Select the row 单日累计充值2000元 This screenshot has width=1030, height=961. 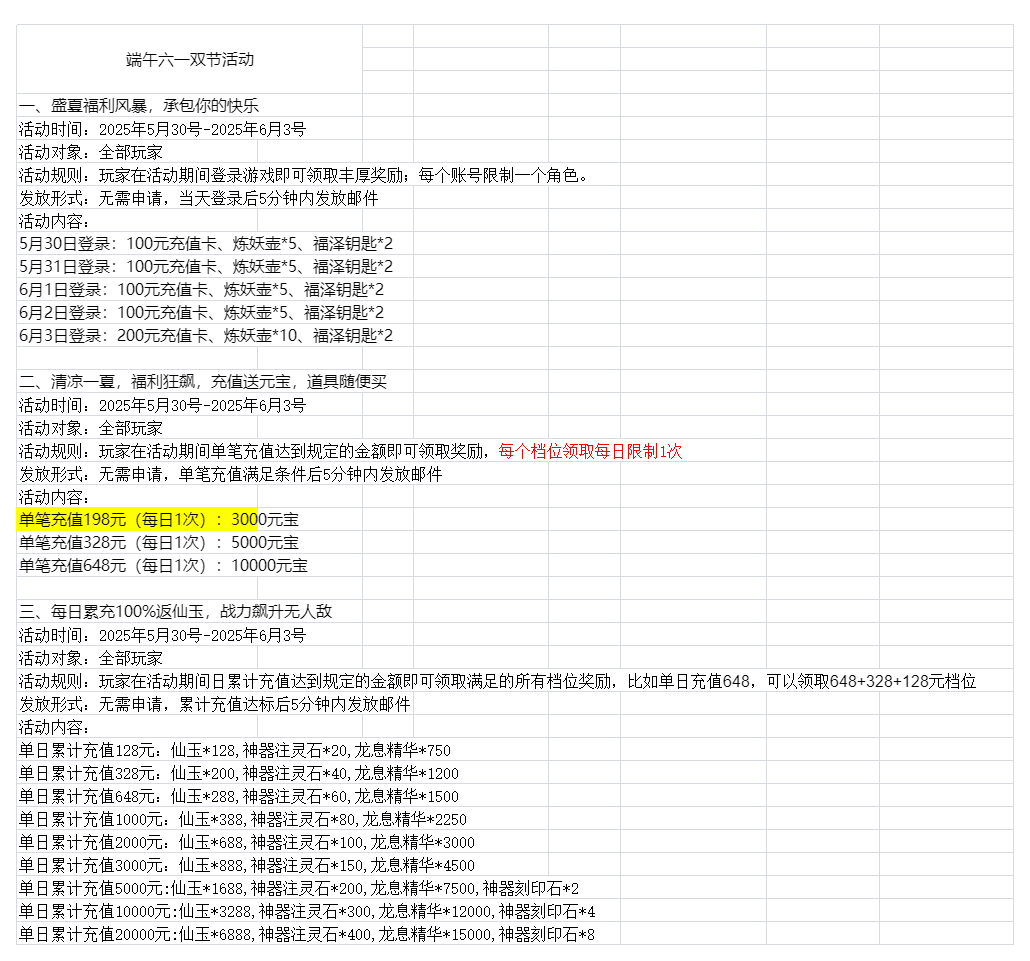[x=246, y=842]
